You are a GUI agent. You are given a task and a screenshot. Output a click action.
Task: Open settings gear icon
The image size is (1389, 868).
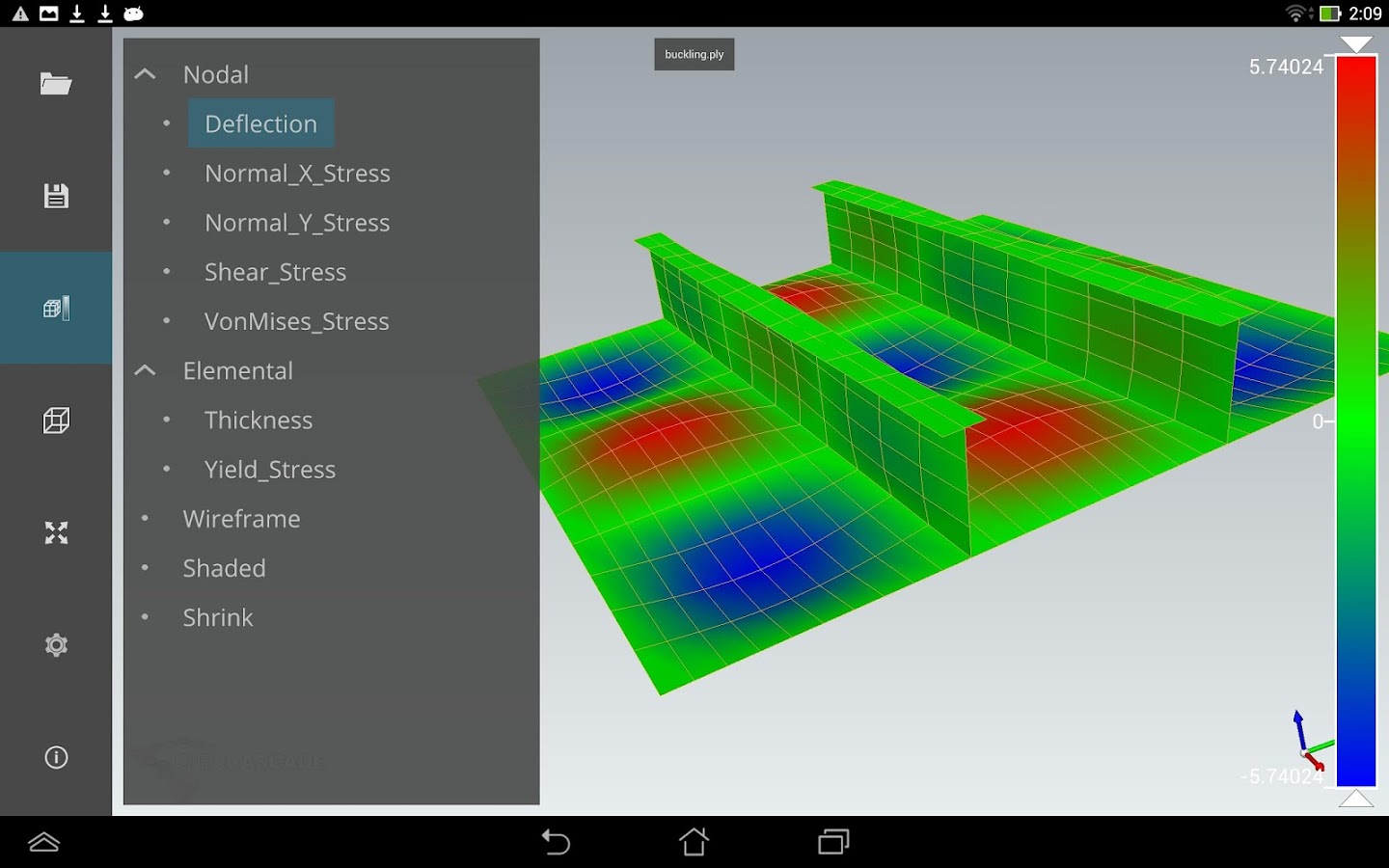[x=56, y=644]
